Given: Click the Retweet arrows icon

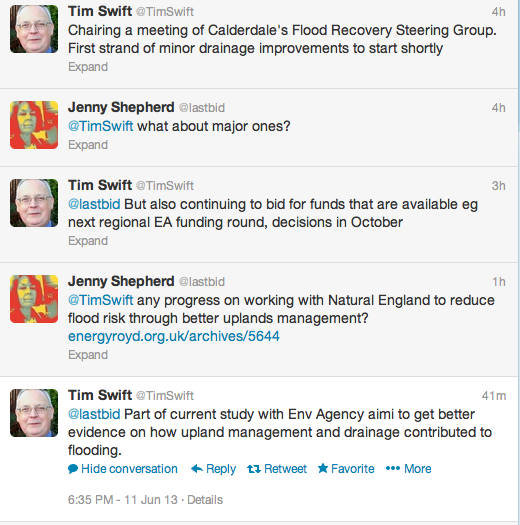Looking at the screenshot, I should click(x=254, y=469).
